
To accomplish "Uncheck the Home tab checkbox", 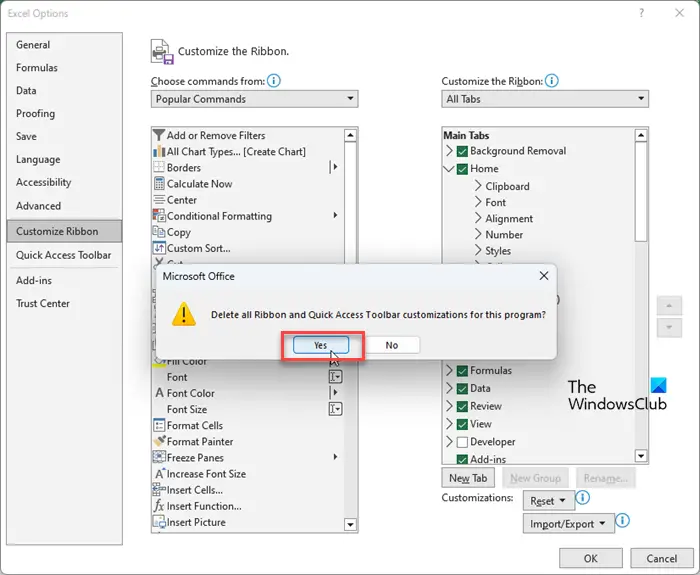I will tap(462, 169).
